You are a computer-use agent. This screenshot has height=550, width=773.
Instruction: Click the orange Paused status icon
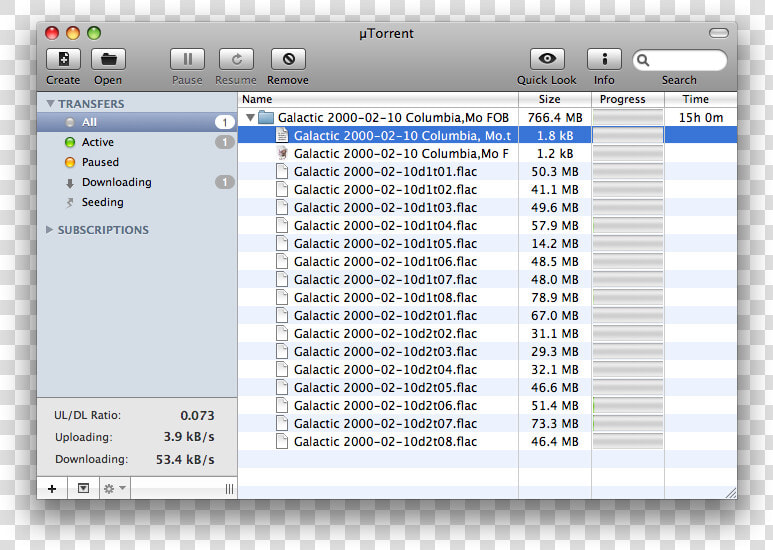(x=70, y=162)
